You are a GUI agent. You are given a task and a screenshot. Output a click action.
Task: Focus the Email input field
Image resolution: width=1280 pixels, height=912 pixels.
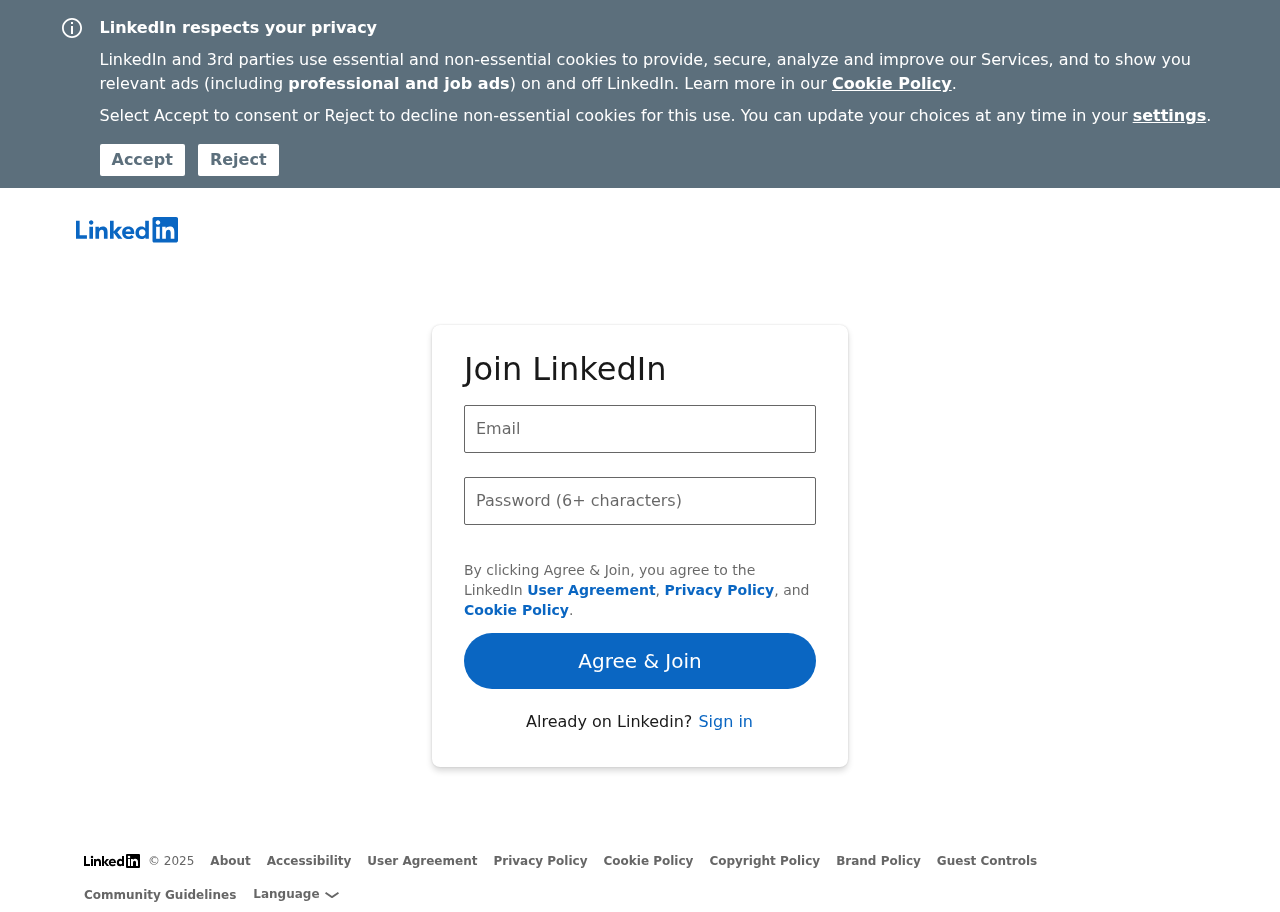pos(640,429)
